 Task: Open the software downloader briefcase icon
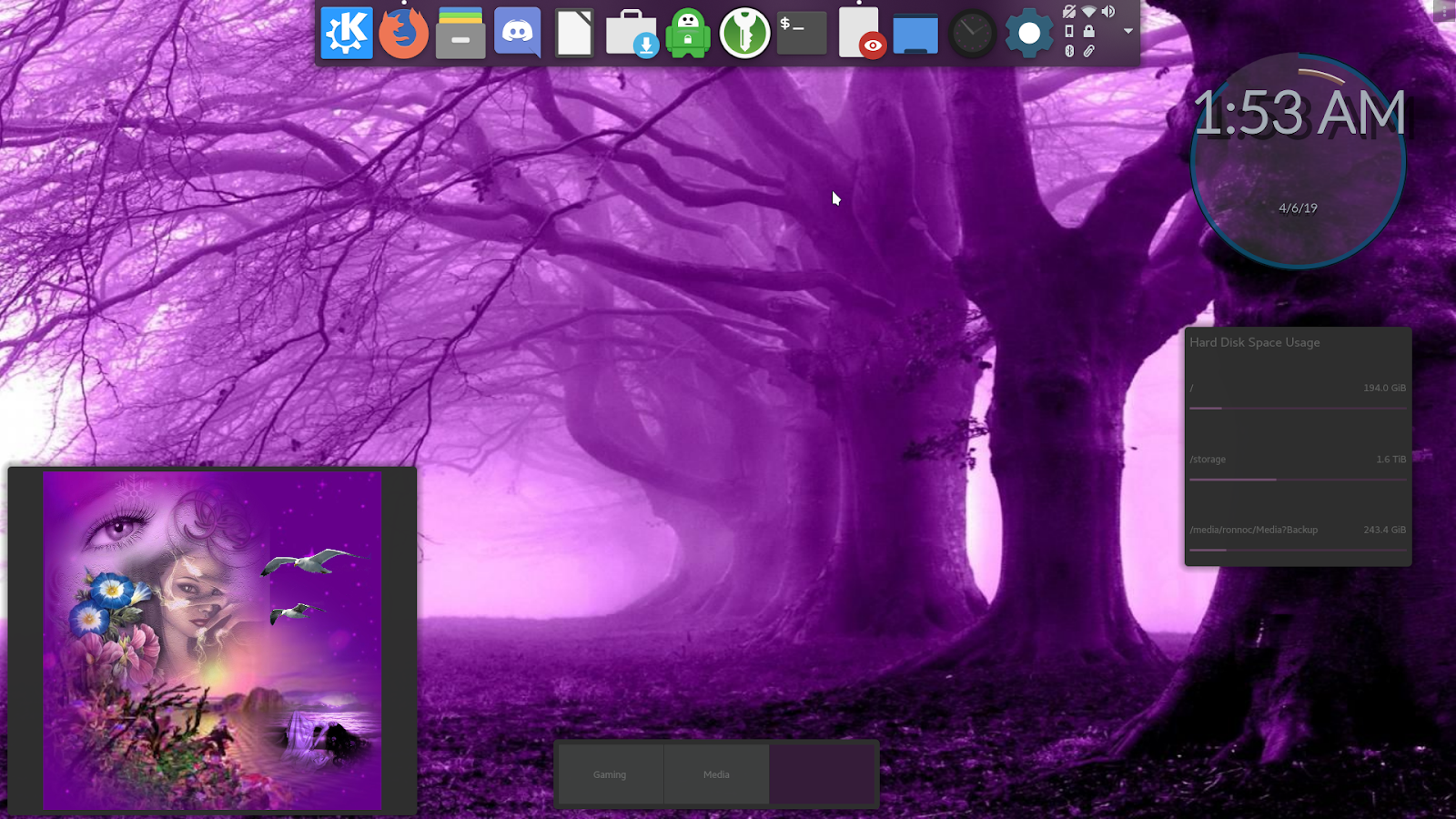[631, 32]
